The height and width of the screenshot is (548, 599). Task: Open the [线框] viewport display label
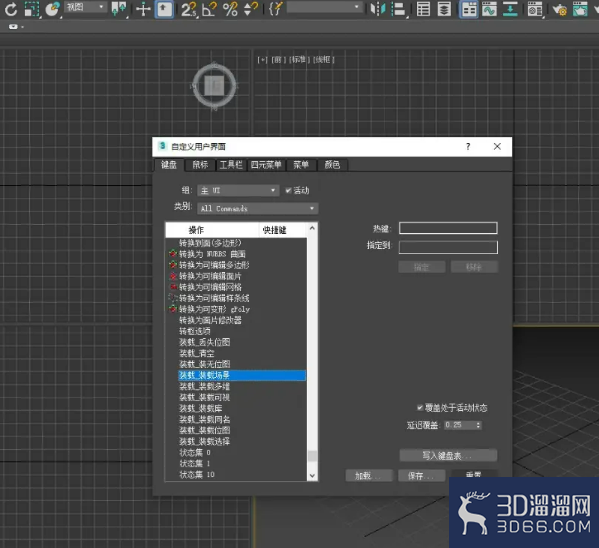click(x=324, y=60)
